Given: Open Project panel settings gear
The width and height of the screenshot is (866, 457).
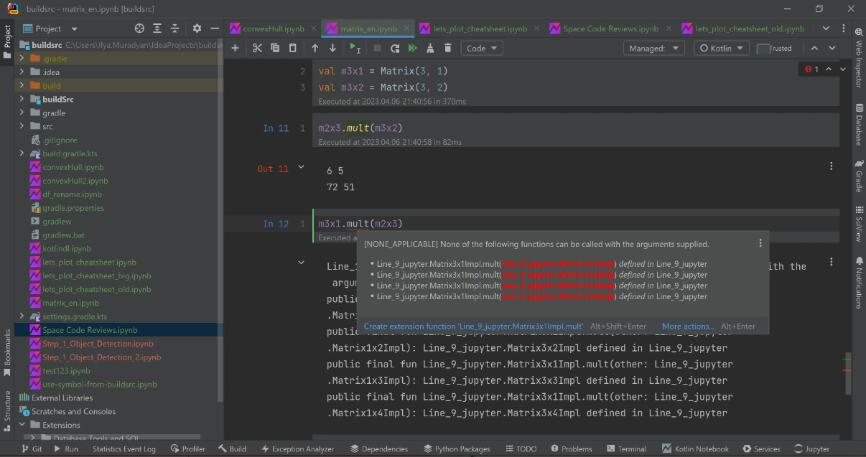Looking at the screenshot, I should (x=197, y=29).
